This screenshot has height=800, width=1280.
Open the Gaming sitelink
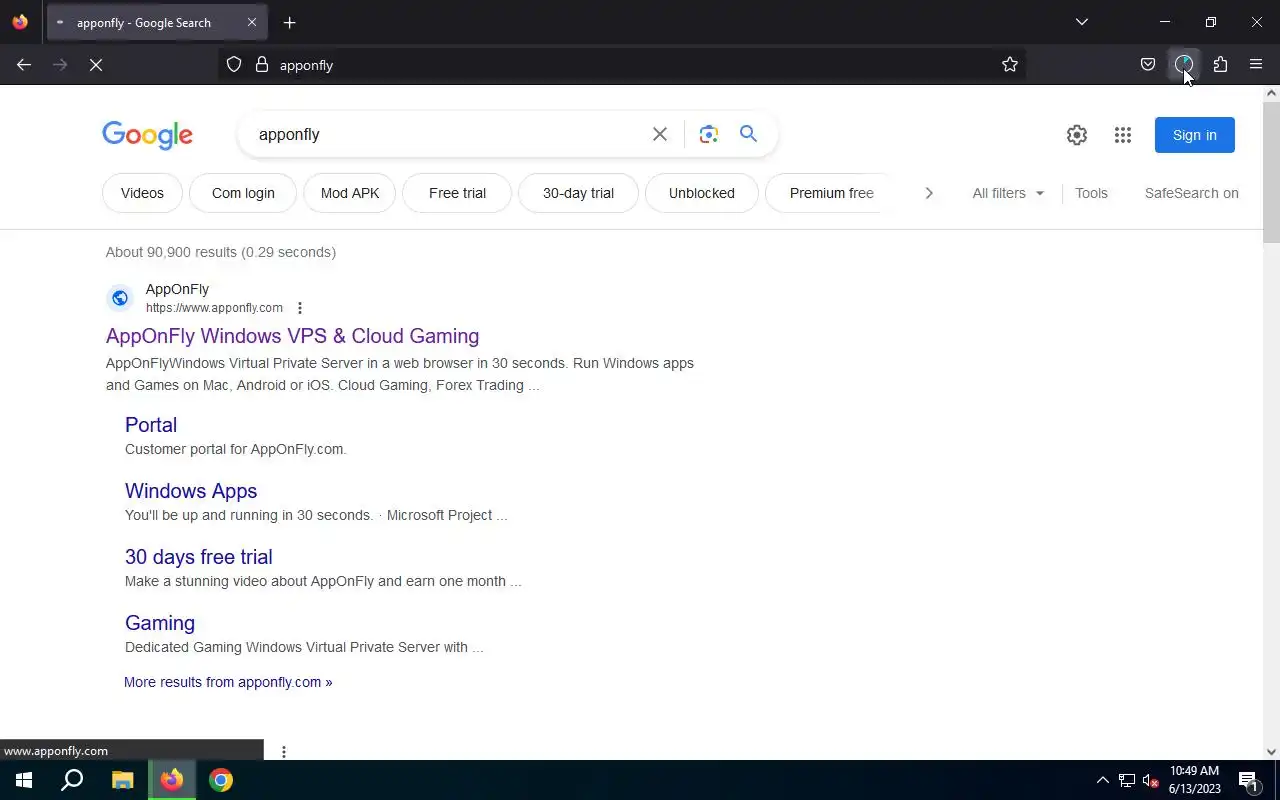coord(160,623)
